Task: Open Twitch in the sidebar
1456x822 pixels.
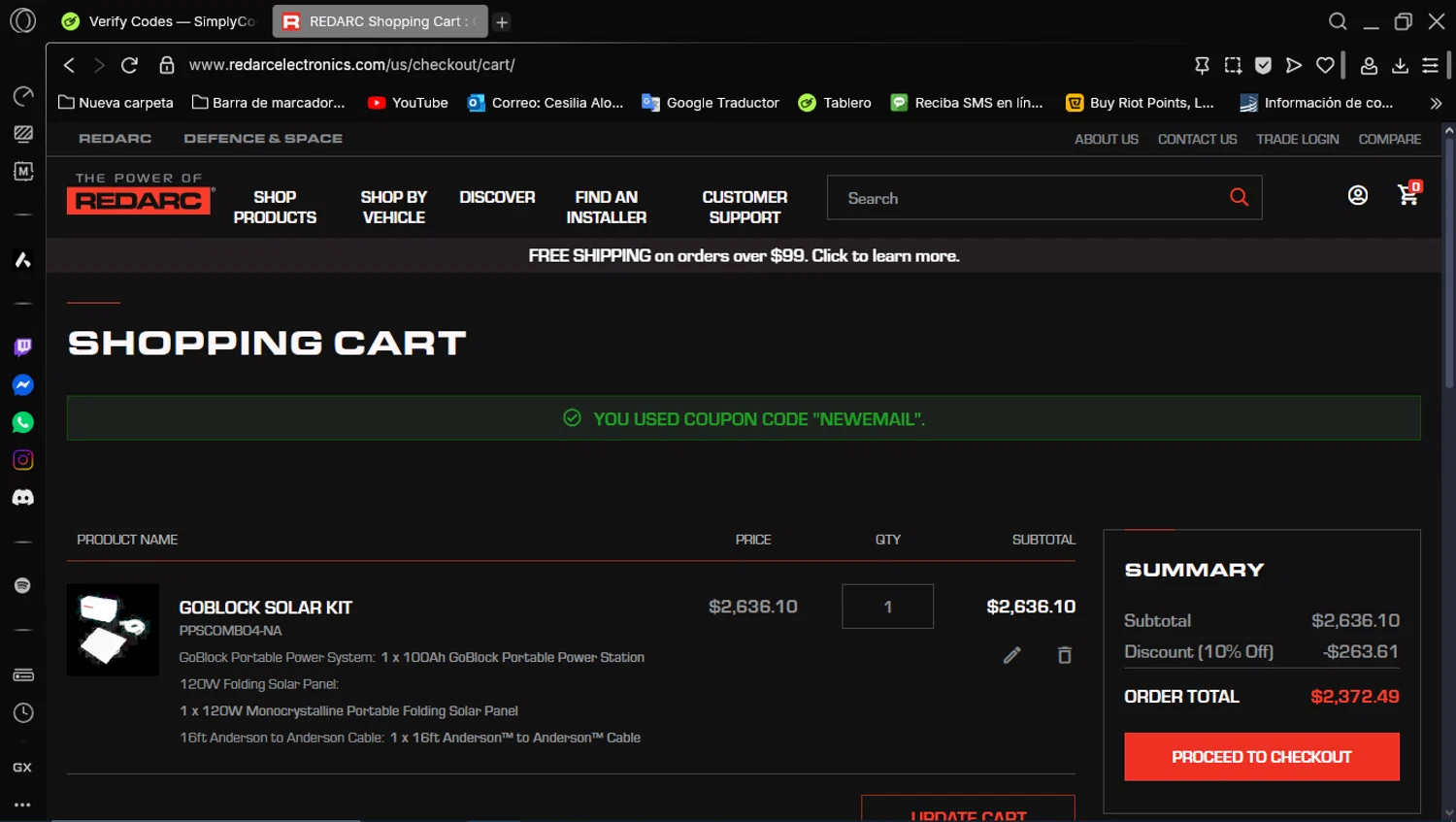Action: click(23, 347)
